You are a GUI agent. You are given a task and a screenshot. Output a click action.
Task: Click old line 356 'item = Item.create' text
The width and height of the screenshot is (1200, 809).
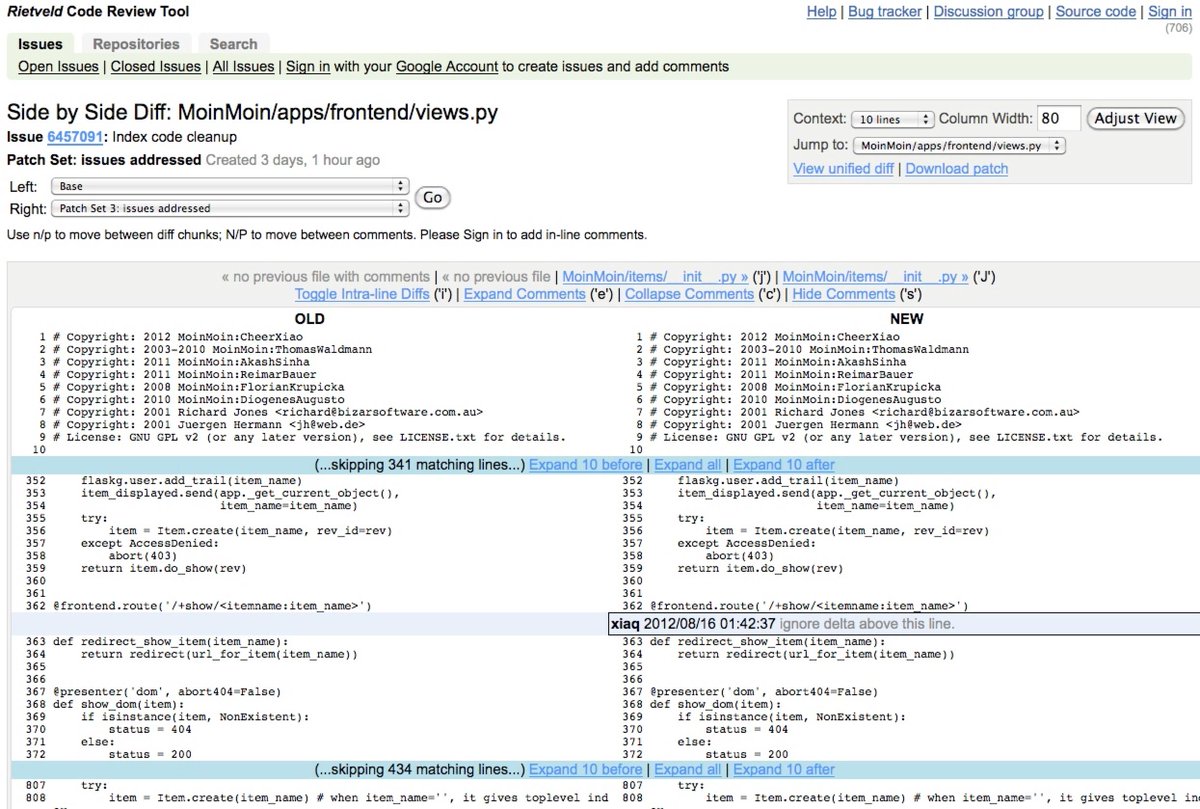(x=251, y=530)
